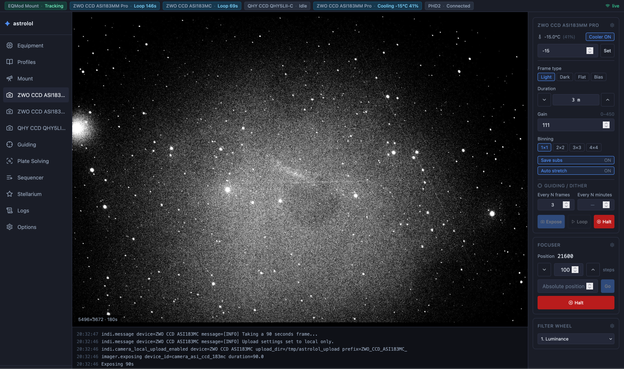Click the Focuser panel status dot
624x369 pixels.
pos(612,245)
